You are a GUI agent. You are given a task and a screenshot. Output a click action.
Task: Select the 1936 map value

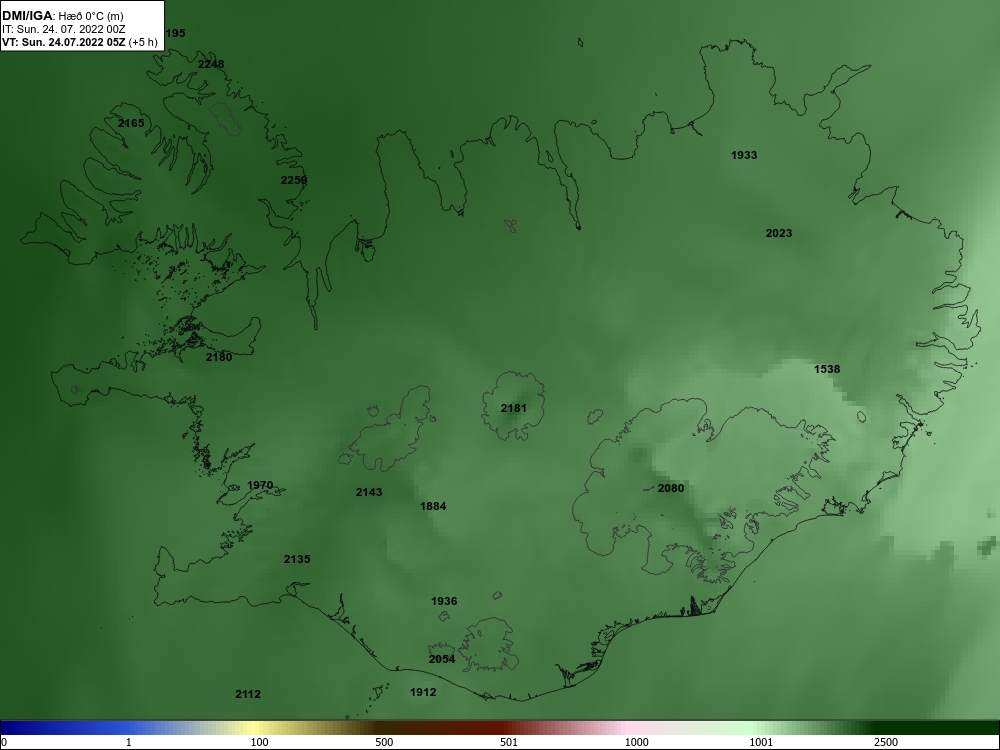(444, 601)
